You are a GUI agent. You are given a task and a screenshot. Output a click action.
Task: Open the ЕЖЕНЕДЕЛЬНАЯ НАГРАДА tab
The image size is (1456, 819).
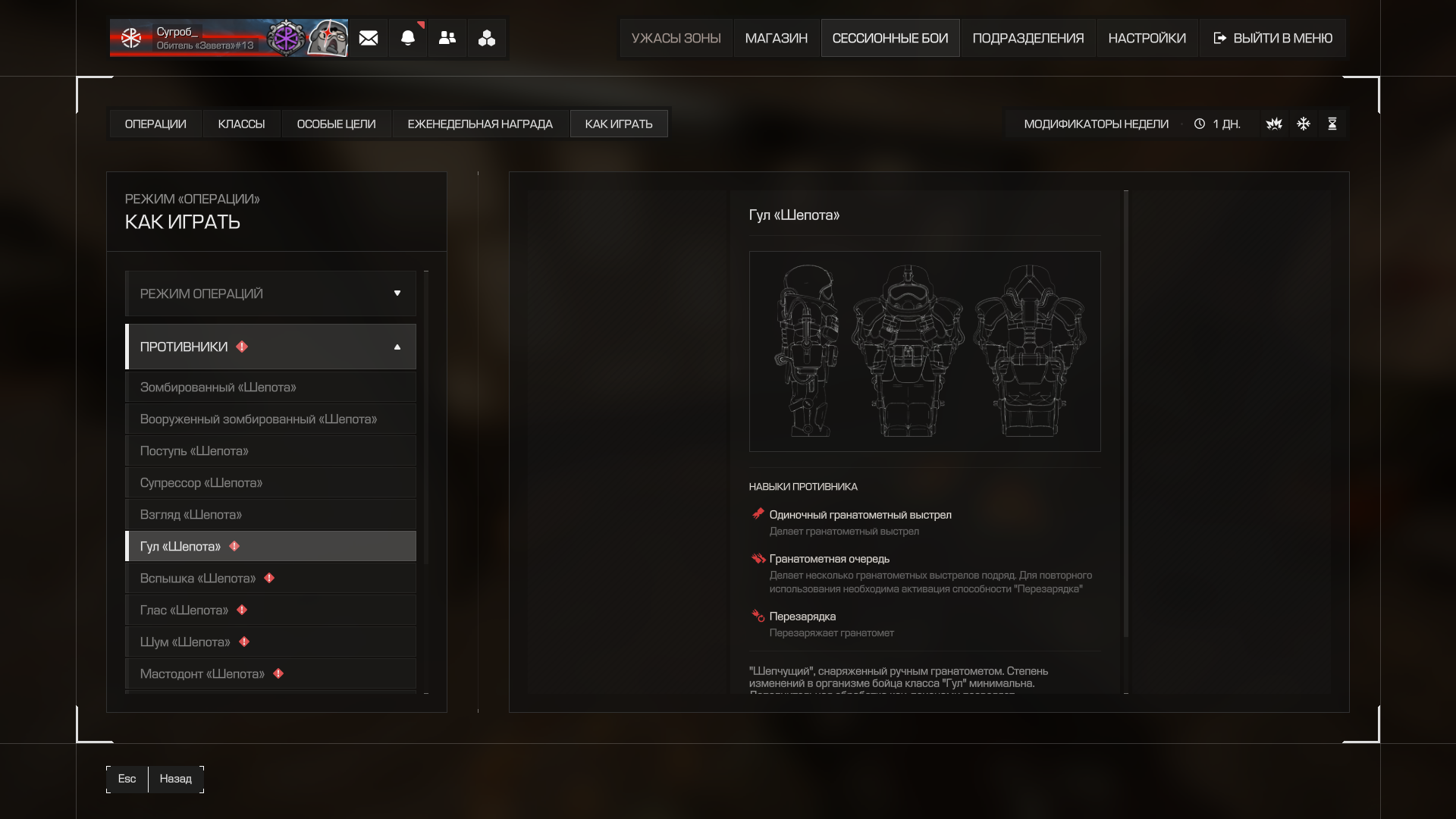tap(480, 124)
